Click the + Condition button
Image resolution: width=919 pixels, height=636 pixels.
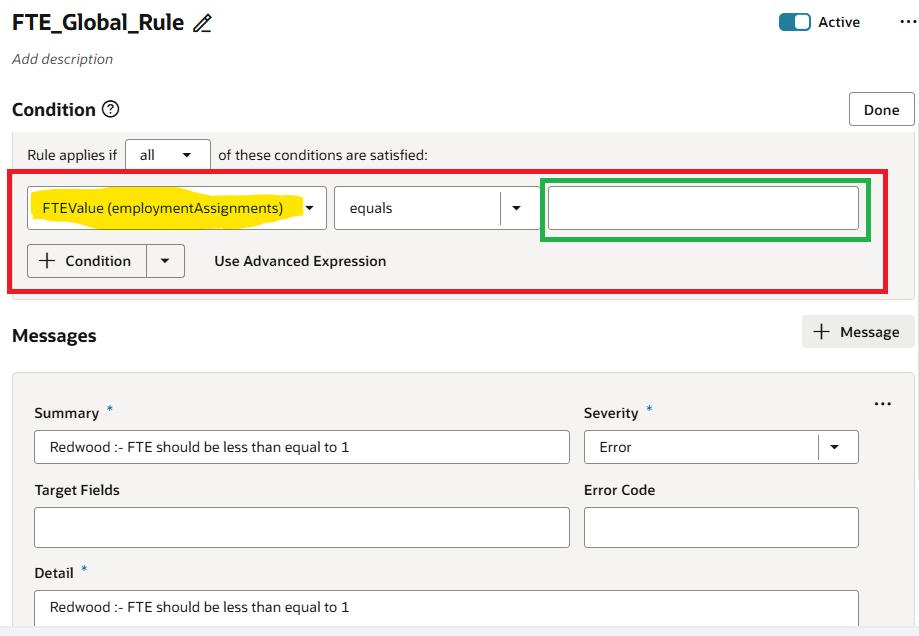(87, 261)
